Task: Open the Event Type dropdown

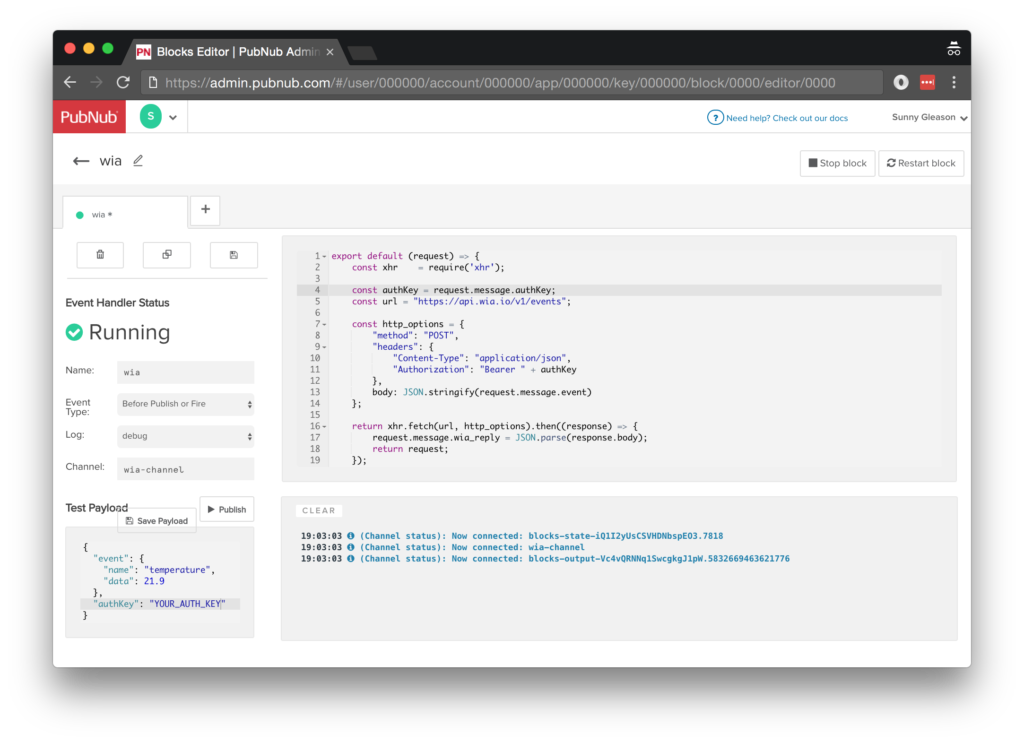Action: [x=185, y=404]
